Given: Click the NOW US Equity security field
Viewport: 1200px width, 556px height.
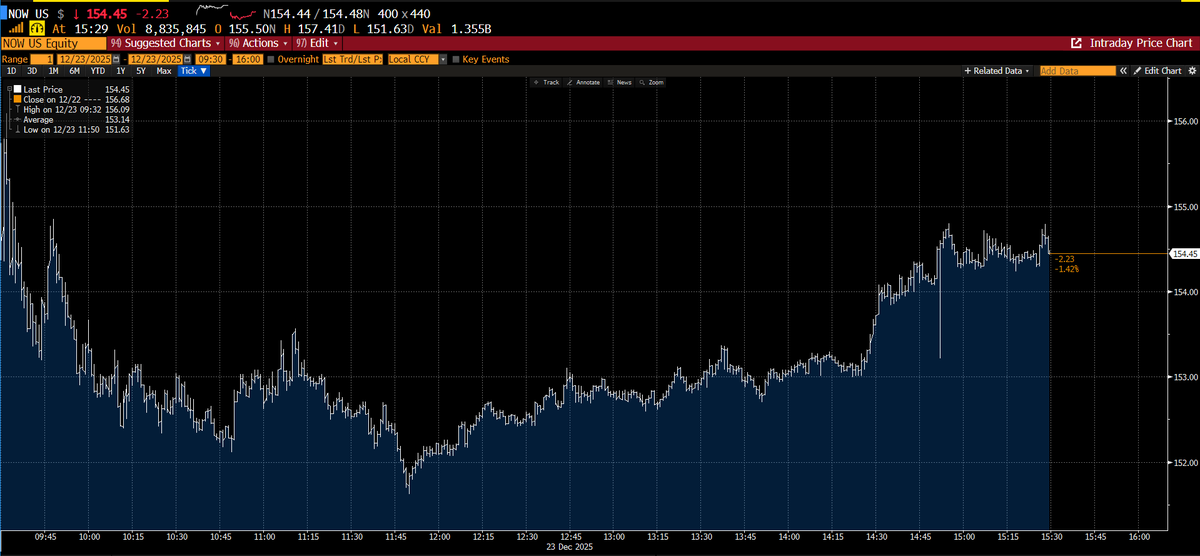Looking at the screenshot, I should [x=53, y=43].
